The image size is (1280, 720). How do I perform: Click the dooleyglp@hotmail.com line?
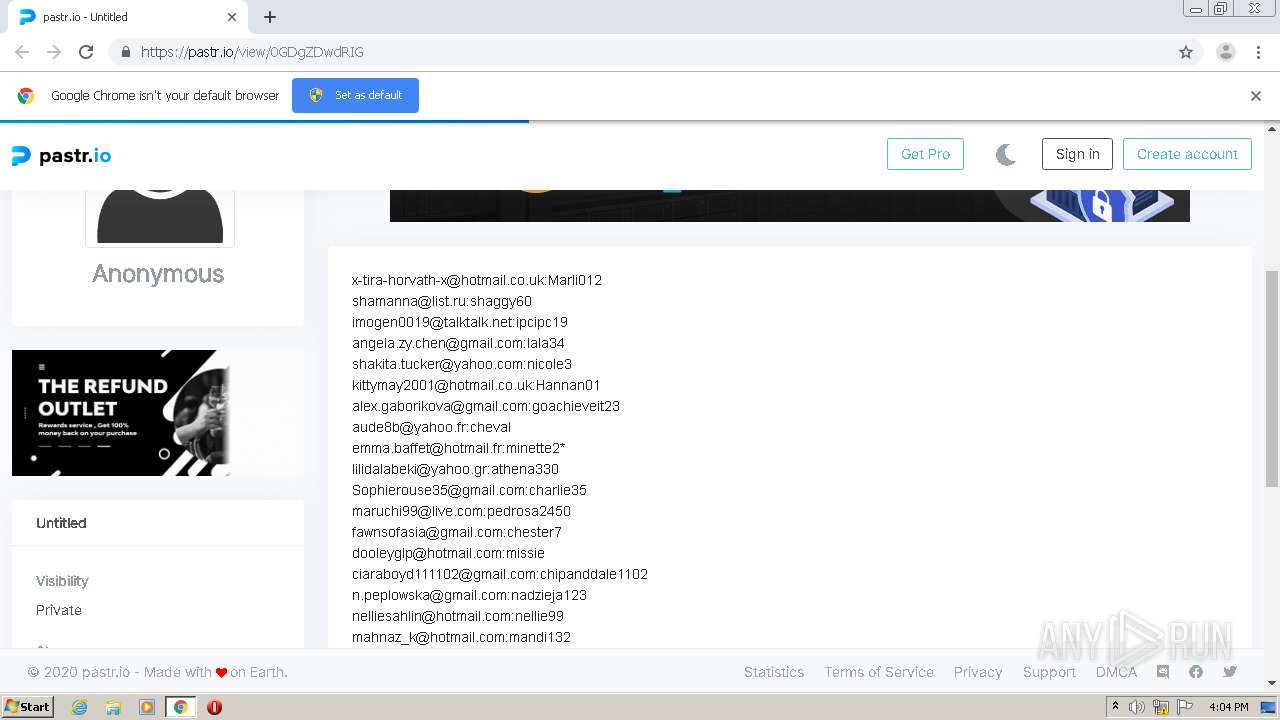[x=448, y=553]
